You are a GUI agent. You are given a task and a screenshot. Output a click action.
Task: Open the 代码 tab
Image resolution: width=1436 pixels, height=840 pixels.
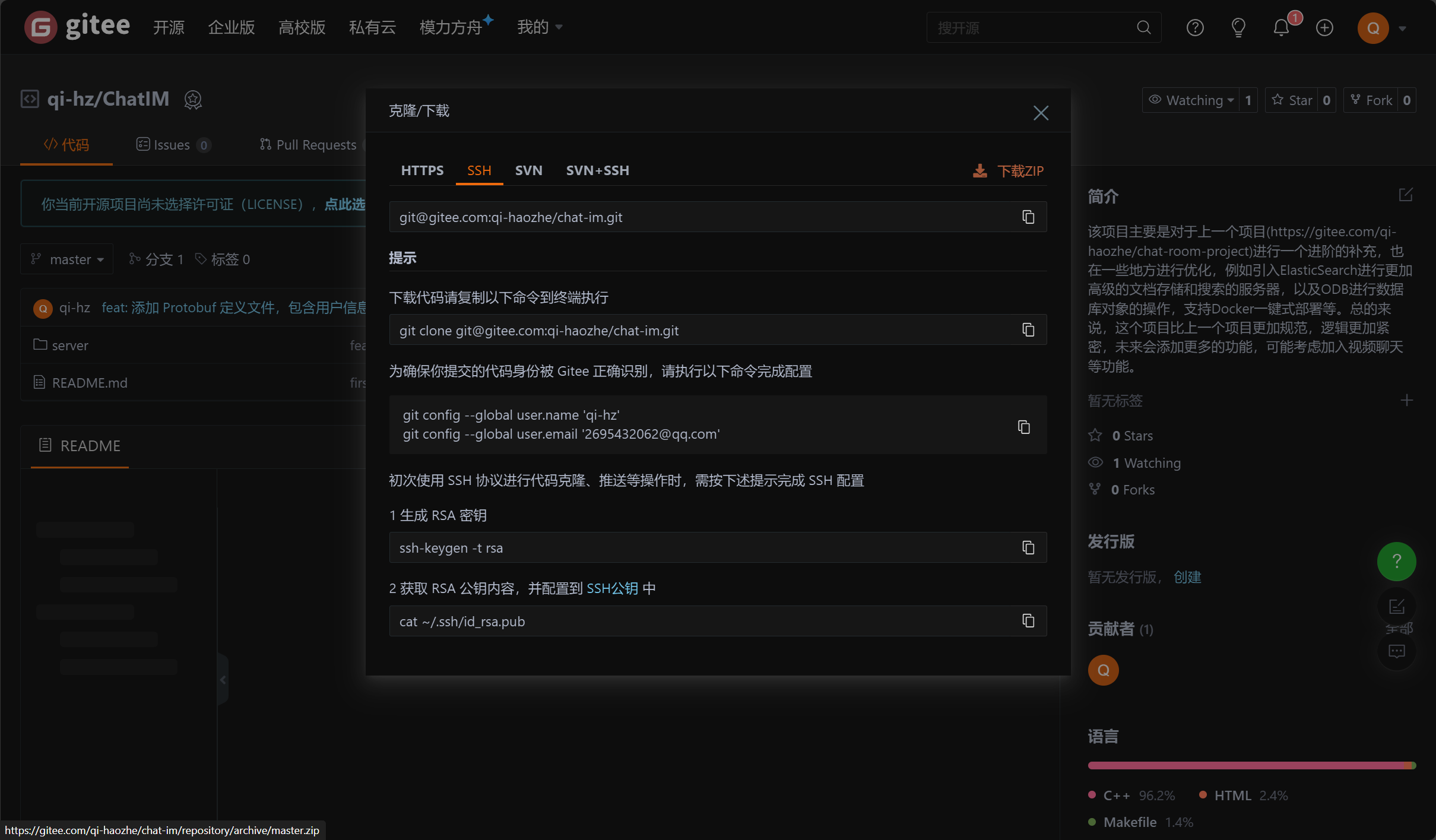pyautogui.click(x=66, y=144)
